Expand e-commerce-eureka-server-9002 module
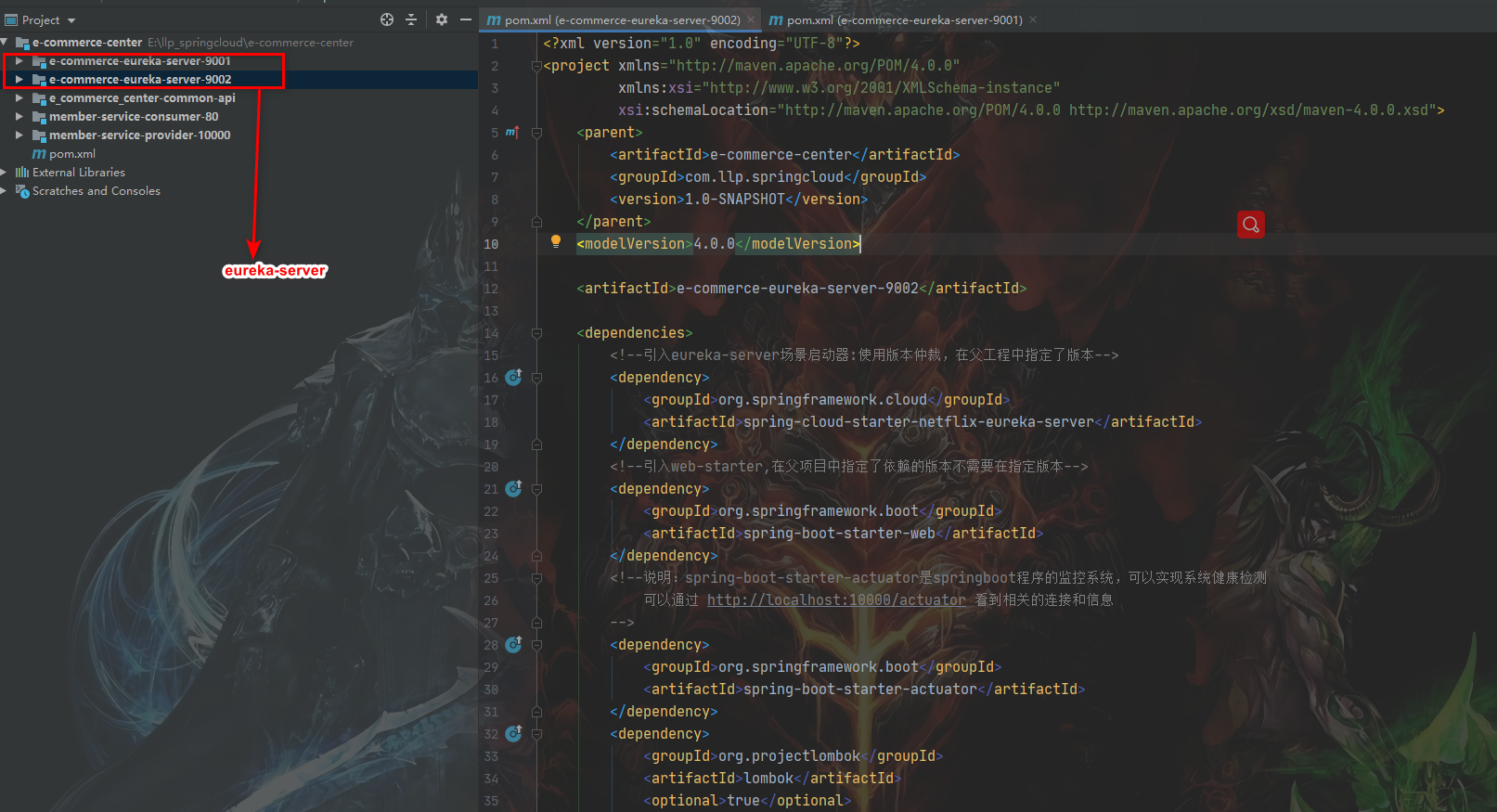The width and height of the screenshot is (1497, 812). click(x=19, y=80)
